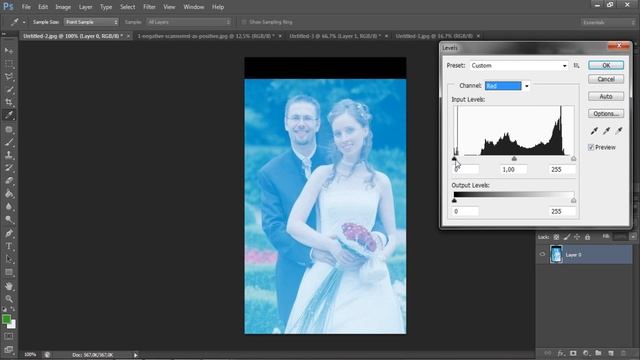Open the Sample All Layers dropdown
The width and height of the screenshot is (640, 360).
pos(189,22)
